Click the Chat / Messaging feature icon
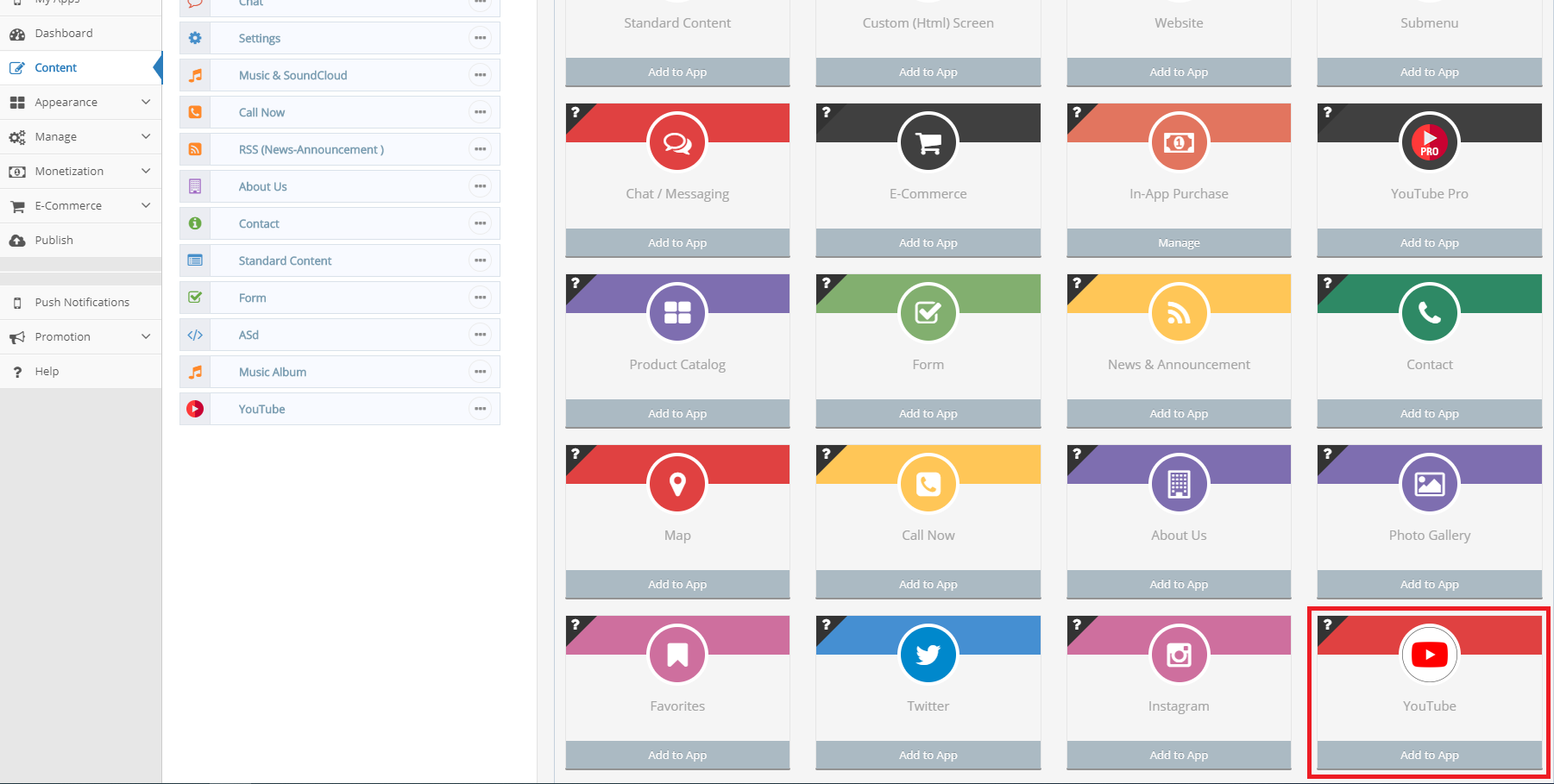Viewport: 1554px width, 784px height. click(677, 142)
